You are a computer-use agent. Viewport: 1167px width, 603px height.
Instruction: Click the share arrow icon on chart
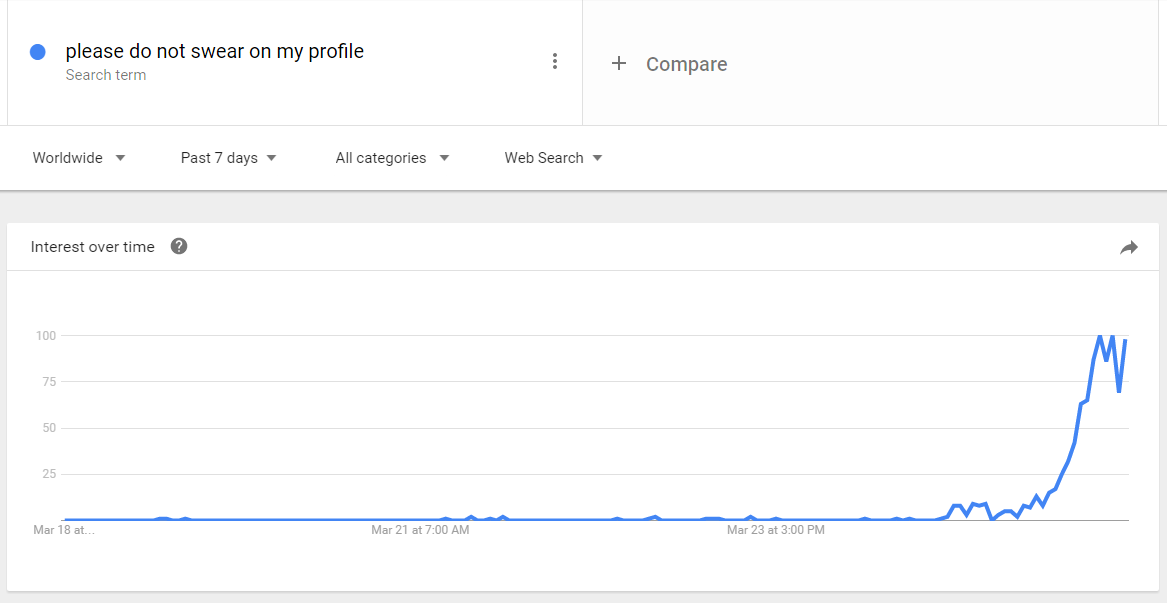pyautogui.click(x=1129, y=248)
